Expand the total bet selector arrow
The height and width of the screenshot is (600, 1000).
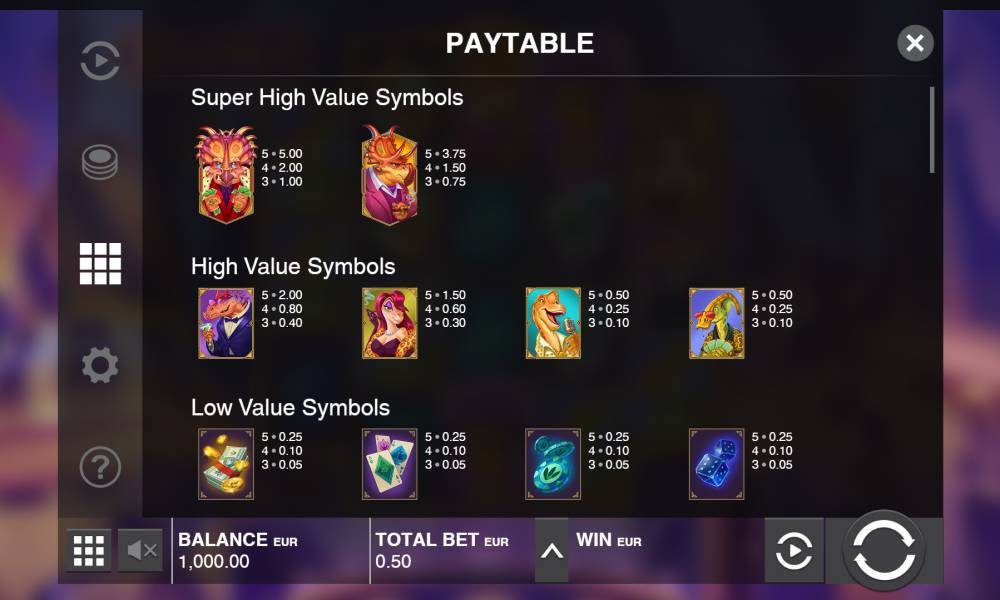tap(552, 550)
